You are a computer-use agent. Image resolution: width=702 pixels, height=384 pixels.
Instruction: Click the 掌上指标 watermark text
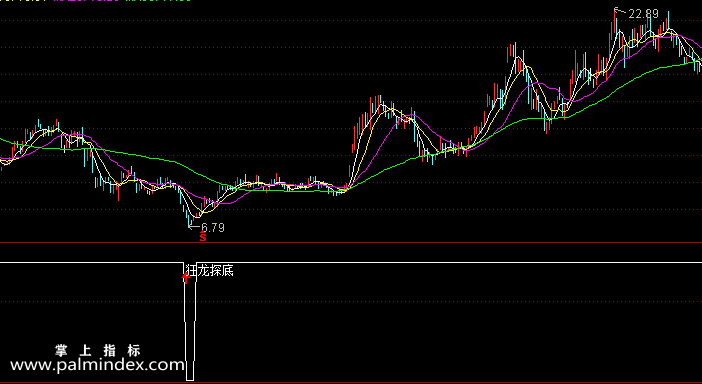tap(98, 350)
